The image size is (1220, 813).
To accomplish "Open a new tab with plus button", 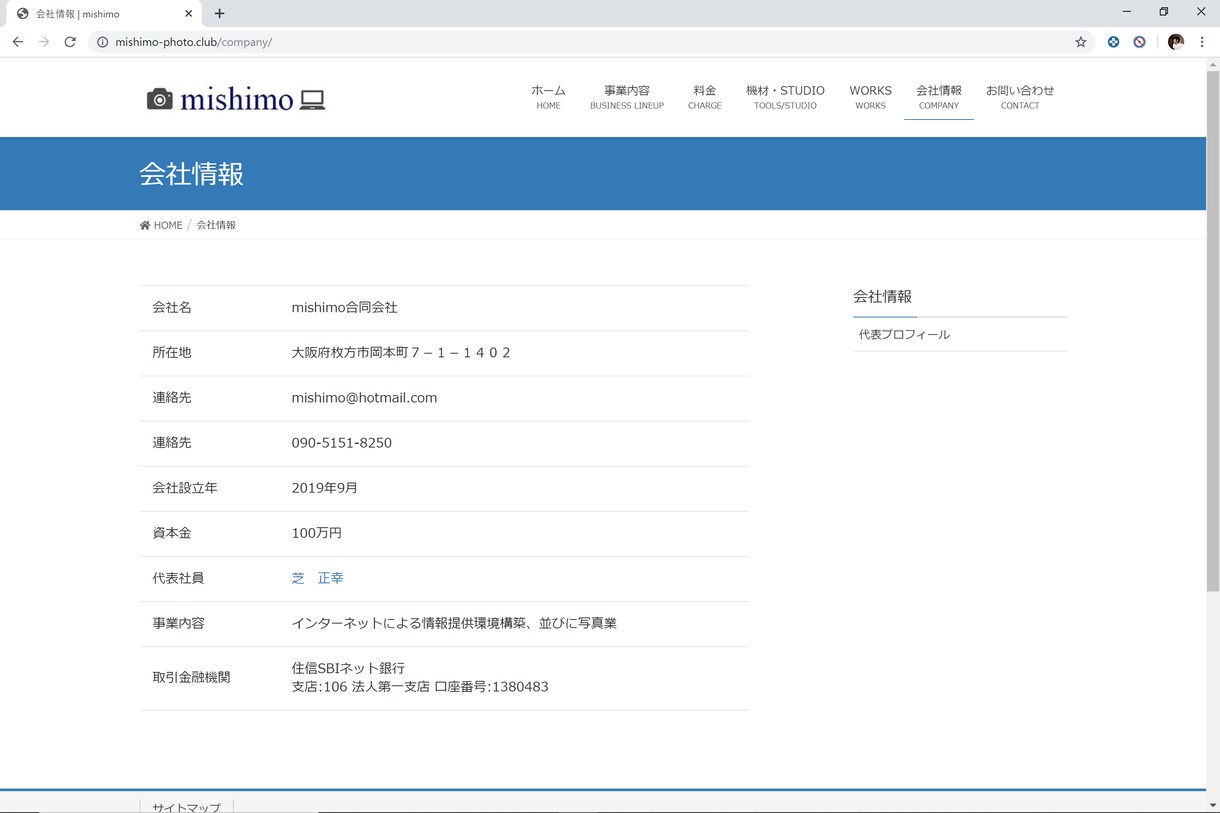I will (219, 13).
